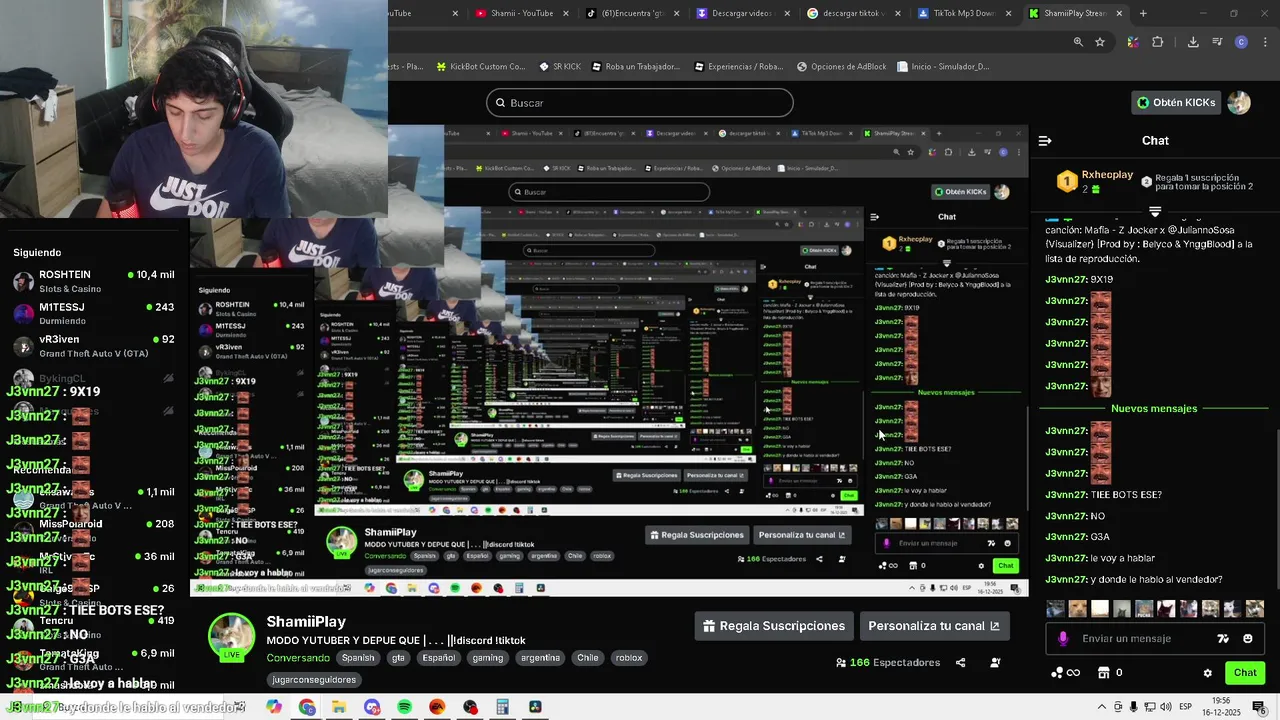
Task: Open Calculator from the taskbar
Action: pyautogui.click(x=503, y=708)
